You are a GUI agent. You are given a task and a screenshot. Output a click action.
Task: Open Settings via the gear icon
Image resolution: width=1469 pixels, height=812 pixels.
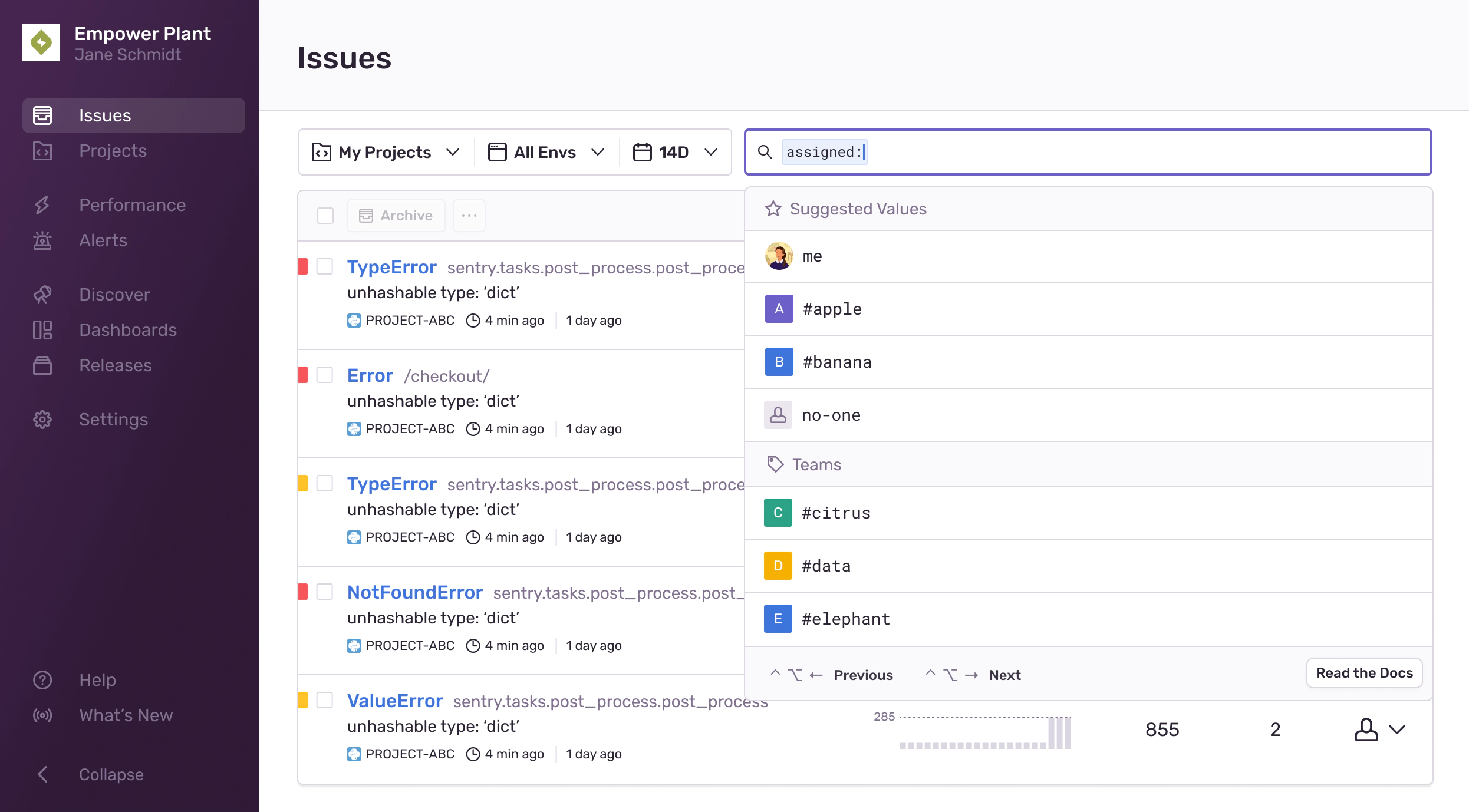42,420
